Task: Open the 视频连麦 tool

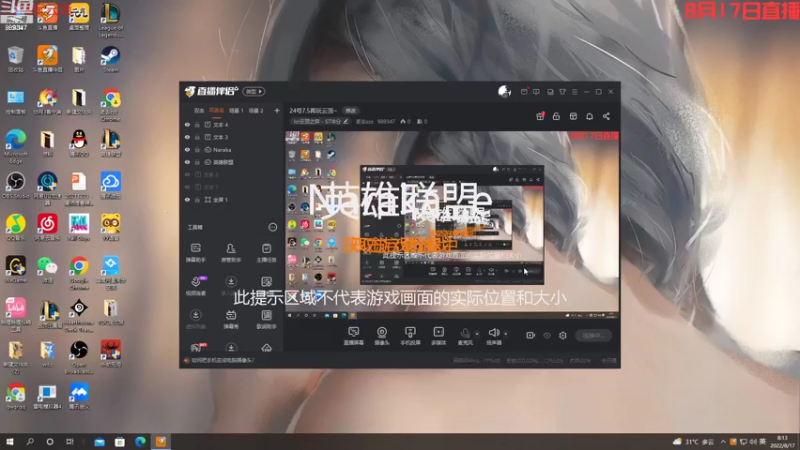Action: pos(195,286)
